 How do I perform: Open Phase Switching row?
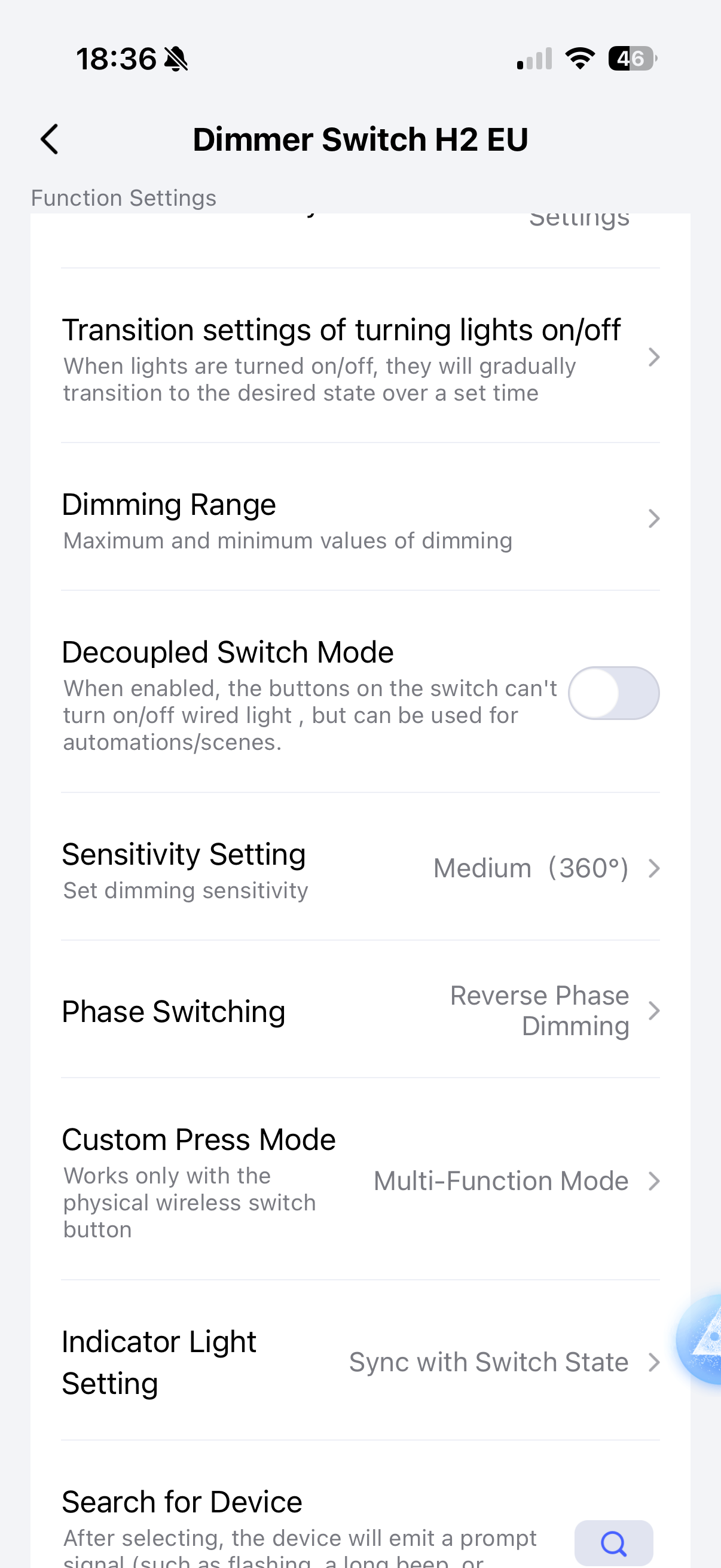173,1012
